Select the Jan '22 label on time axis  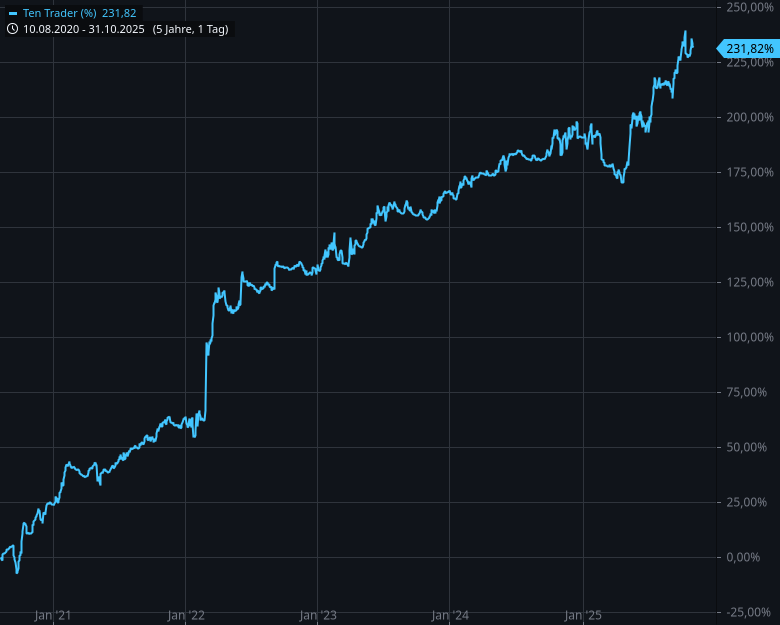pos(185,615)
